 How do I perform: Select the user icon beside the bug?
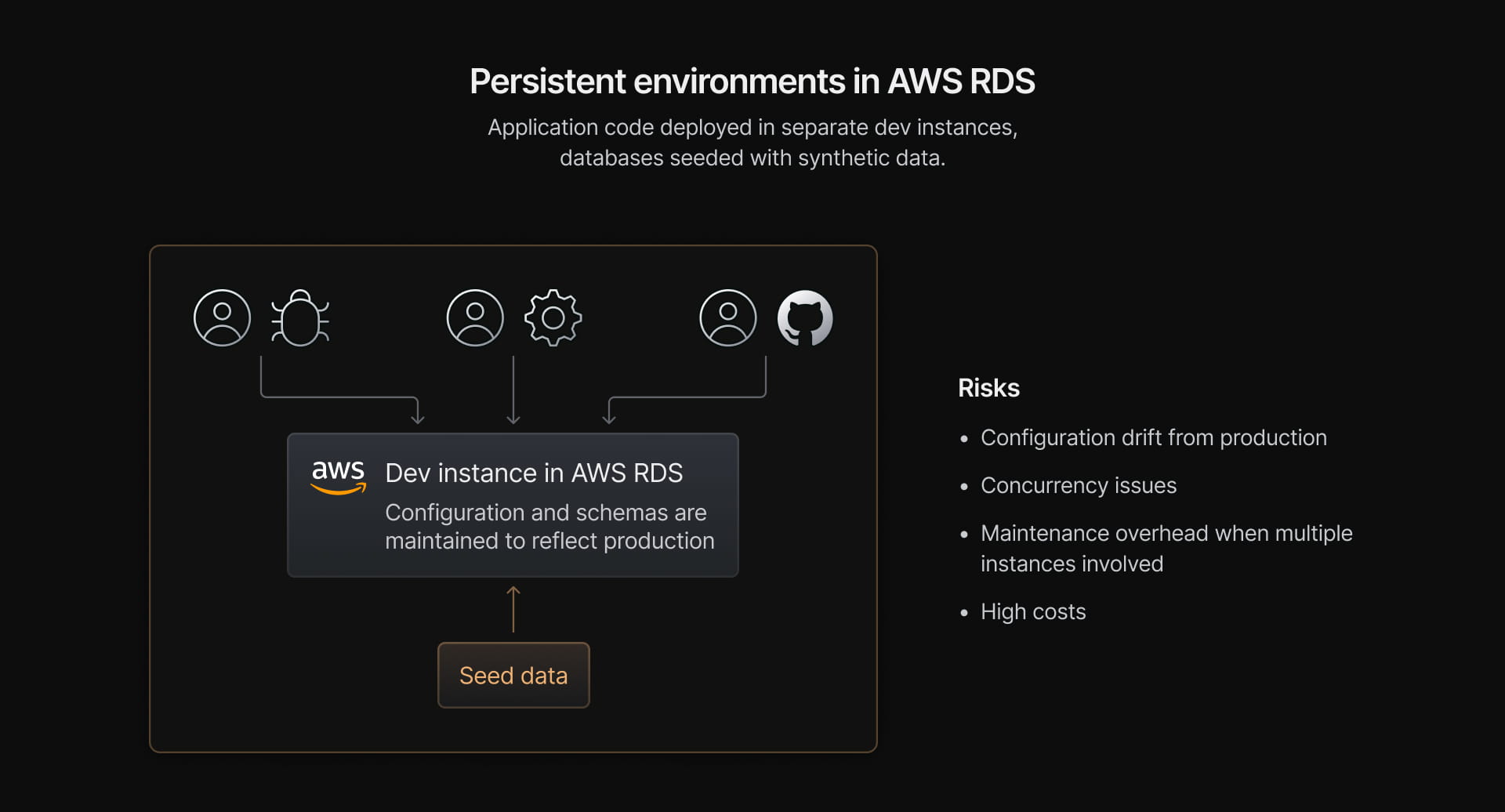click(223, 317)
